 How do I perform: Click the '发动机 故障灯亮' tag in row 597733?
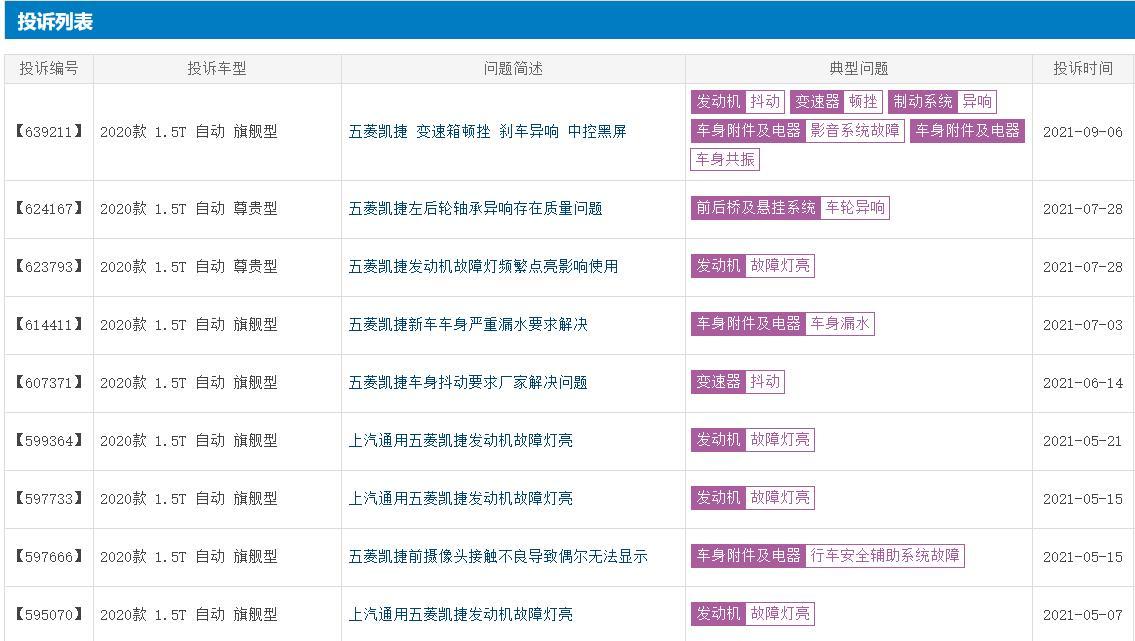pos(753,497)
